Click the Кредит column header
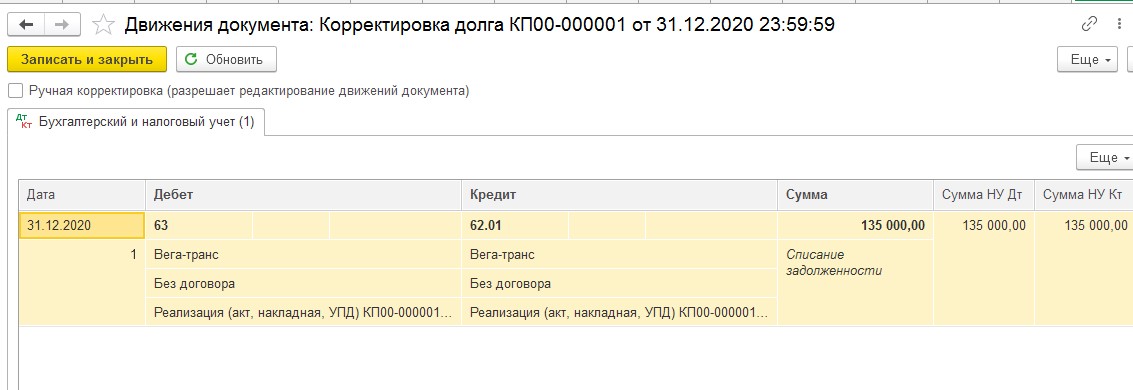 [619, 195]
